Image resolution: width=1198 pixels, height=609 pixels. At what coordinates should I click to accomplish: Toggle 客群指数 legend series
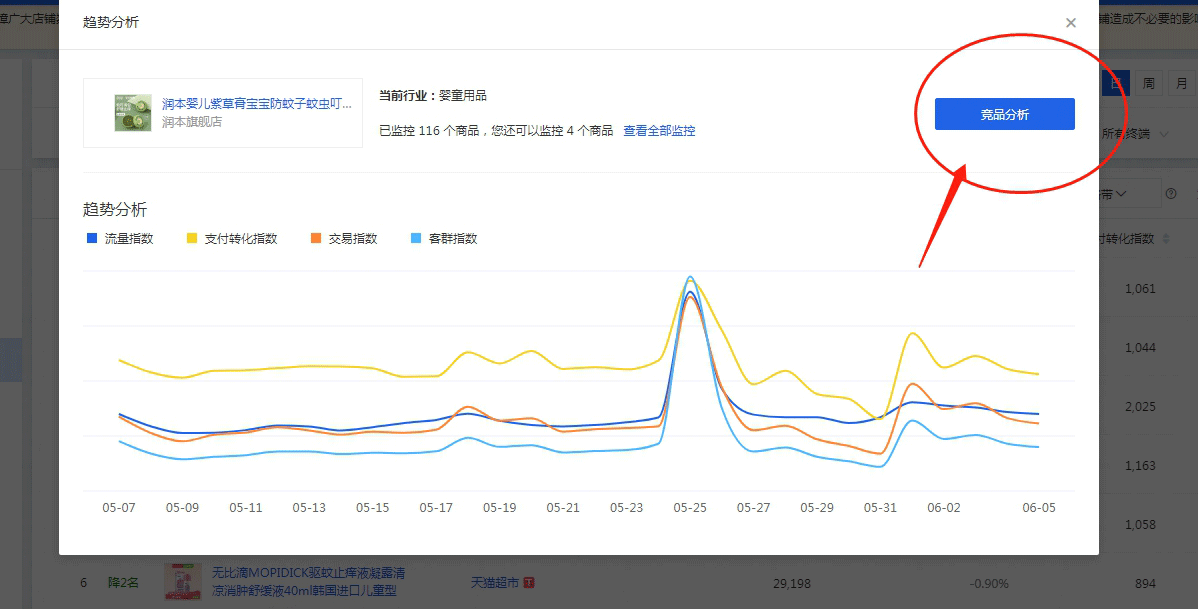(452, 239)
